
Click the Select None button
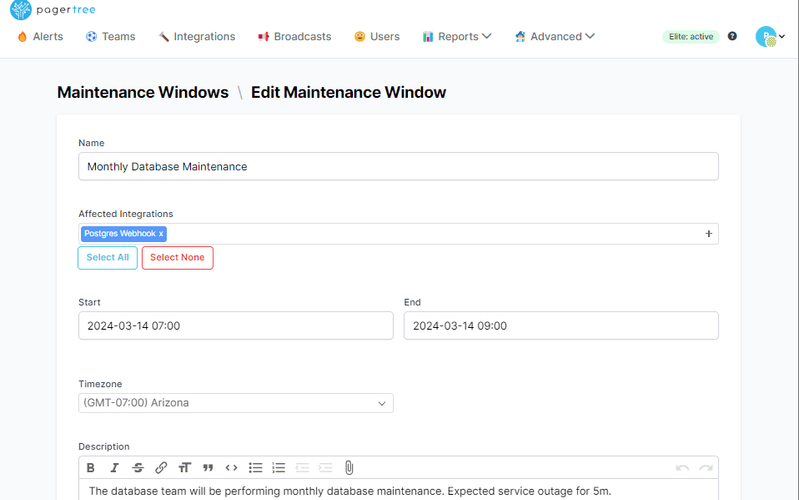point(177,257)
